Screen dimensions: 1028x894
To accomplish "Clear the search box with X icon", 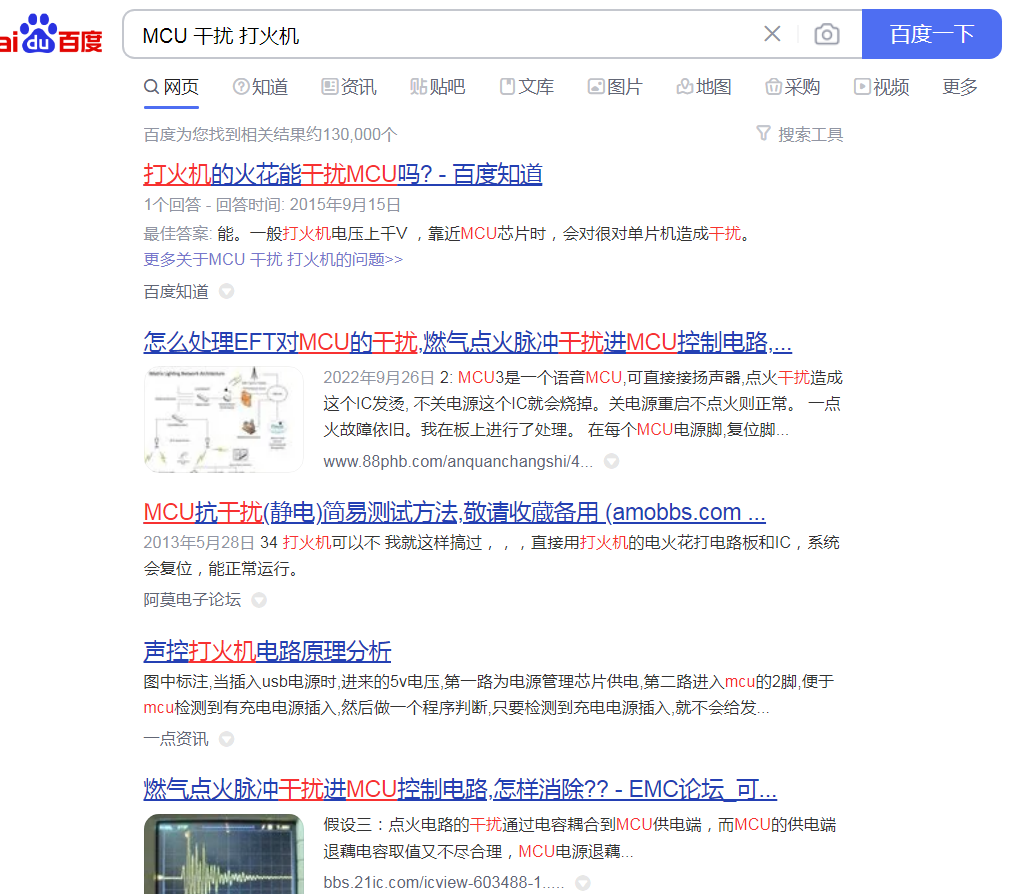I will (772, 34).
